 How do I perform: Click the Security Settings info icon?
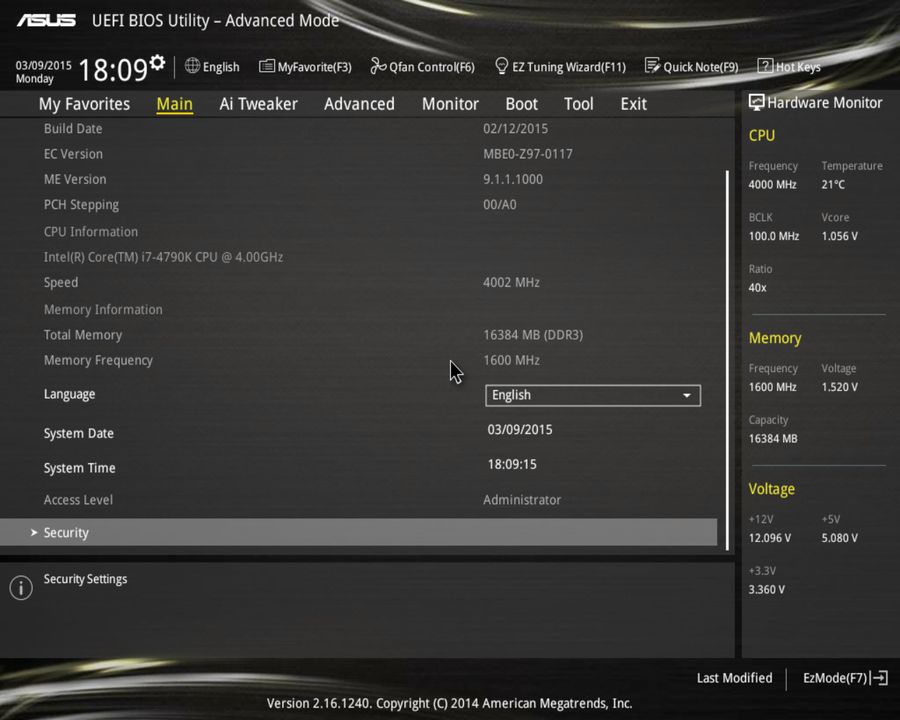pos(20,587)
